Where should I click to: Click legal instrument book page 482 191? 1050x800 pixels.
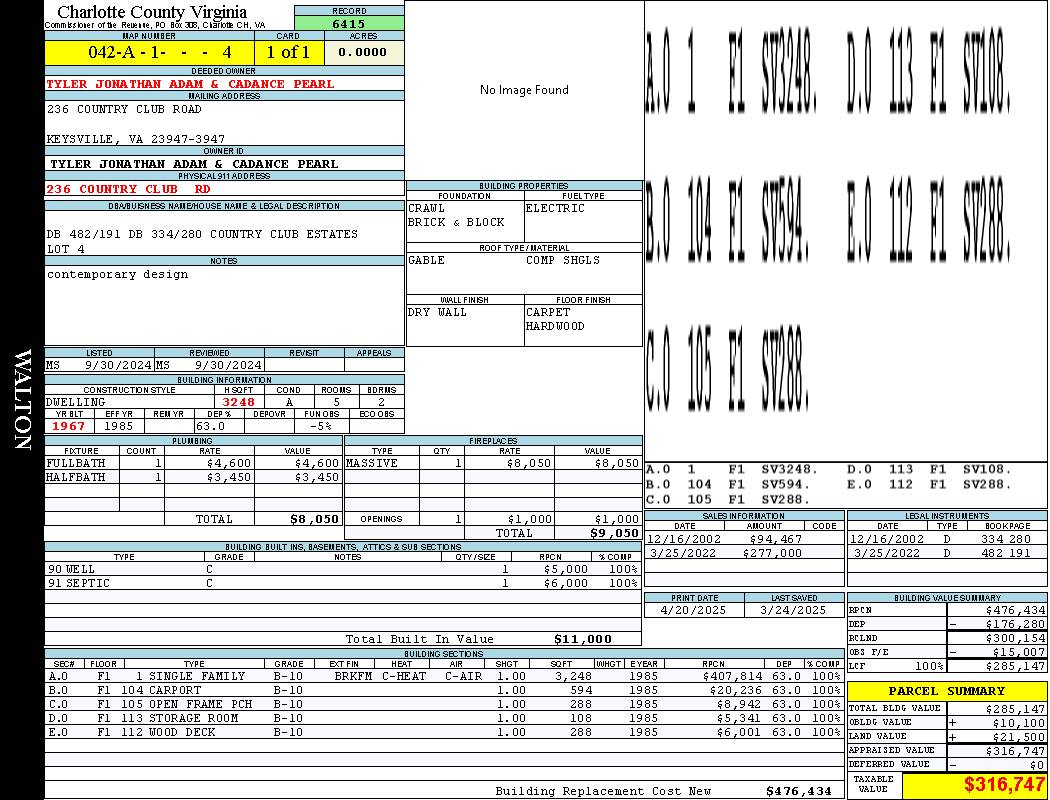[x=1006, y=554]
